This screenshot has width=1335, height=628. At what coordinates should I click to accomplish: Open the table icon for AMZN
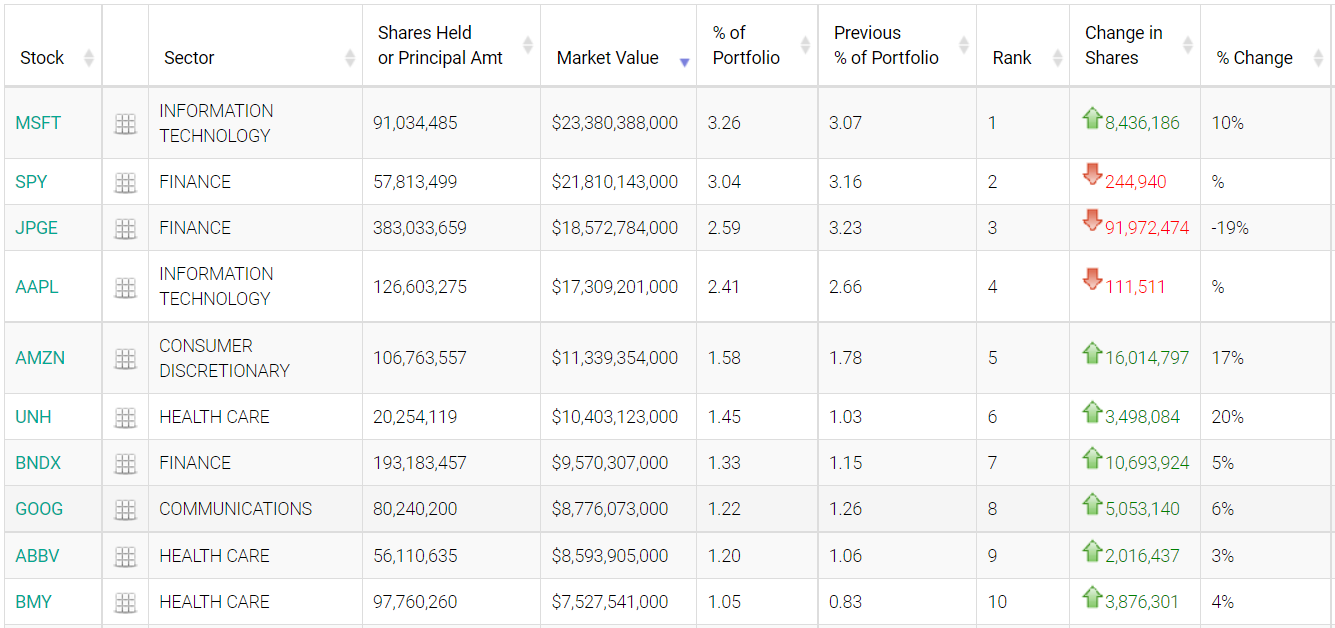(125, 359)
